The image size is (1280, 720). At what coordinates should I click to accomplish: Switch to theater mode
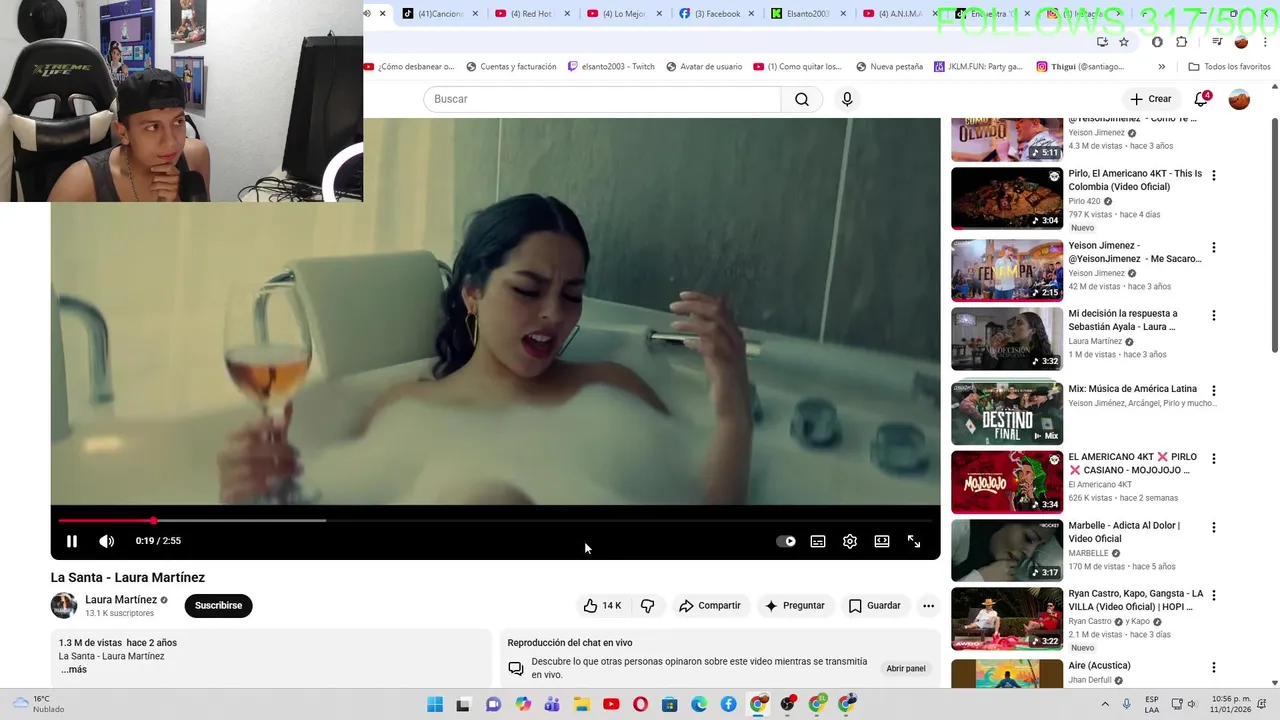click(x=882, y=541)
